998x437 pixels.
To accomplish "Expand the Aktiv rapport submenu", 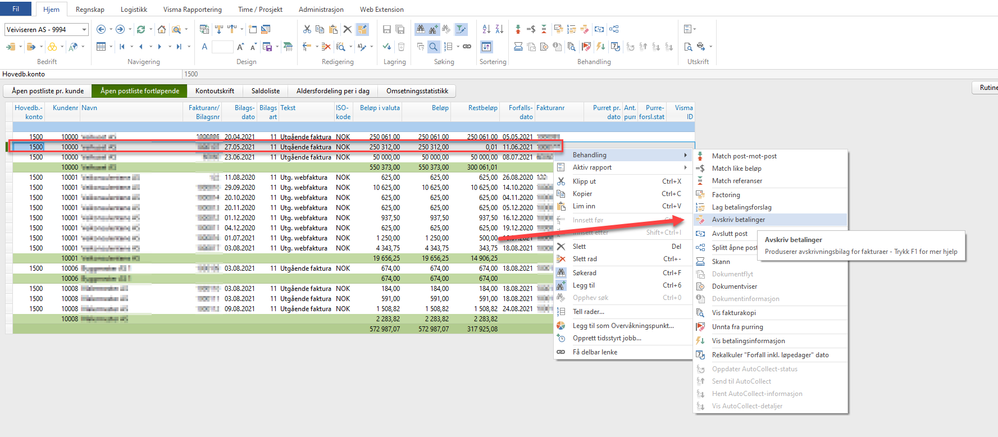I will pyautogui.click(x=622, y=167).
